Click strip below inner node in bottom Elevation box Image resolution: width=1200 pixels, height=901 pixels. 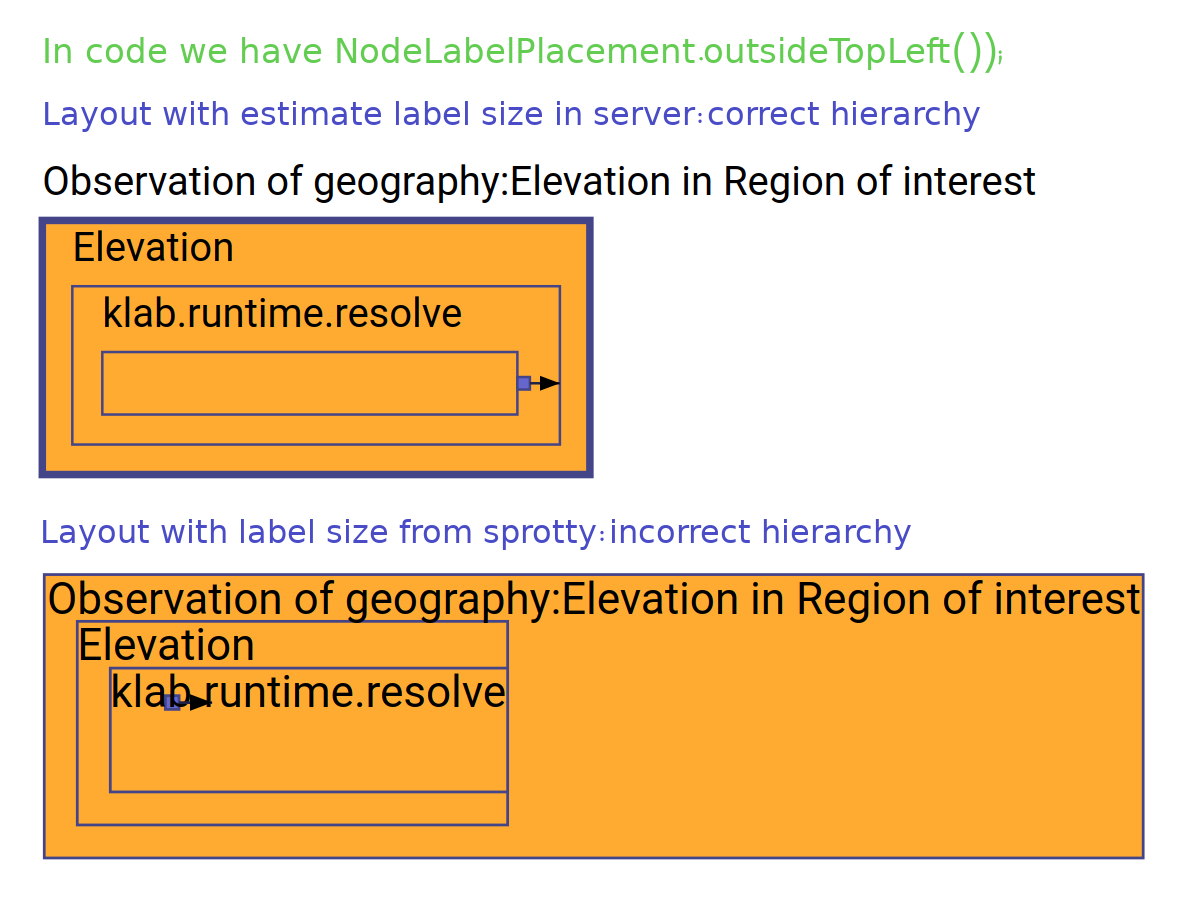pos(292,808)
